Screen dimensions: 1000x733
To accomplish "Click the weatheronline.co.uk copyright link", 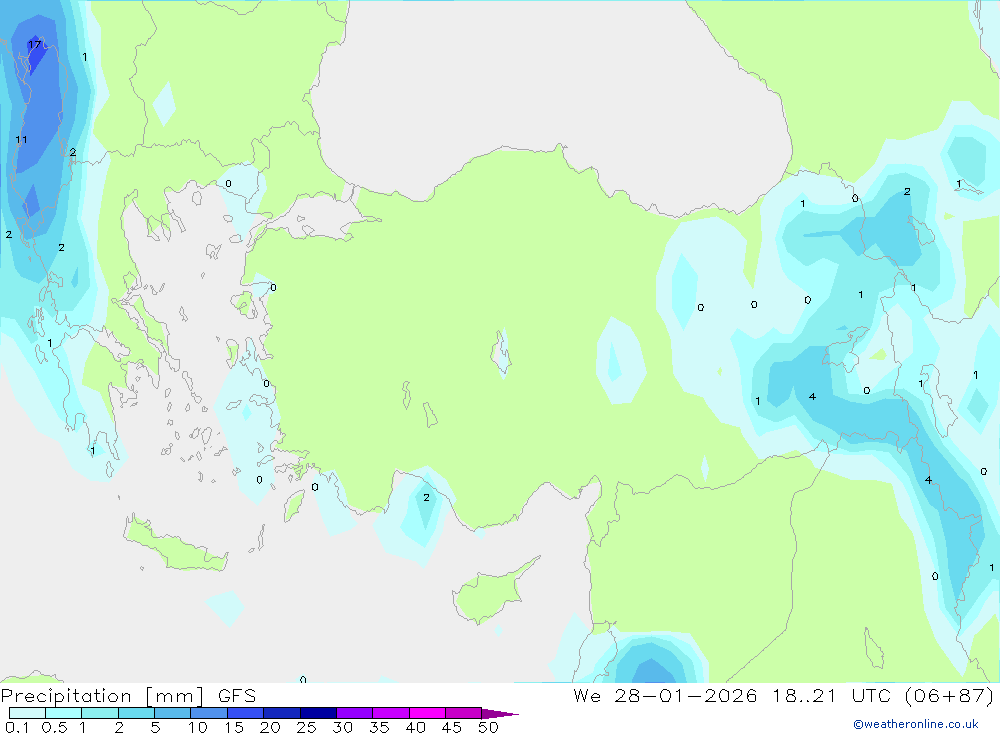I will tap(916, 724).
